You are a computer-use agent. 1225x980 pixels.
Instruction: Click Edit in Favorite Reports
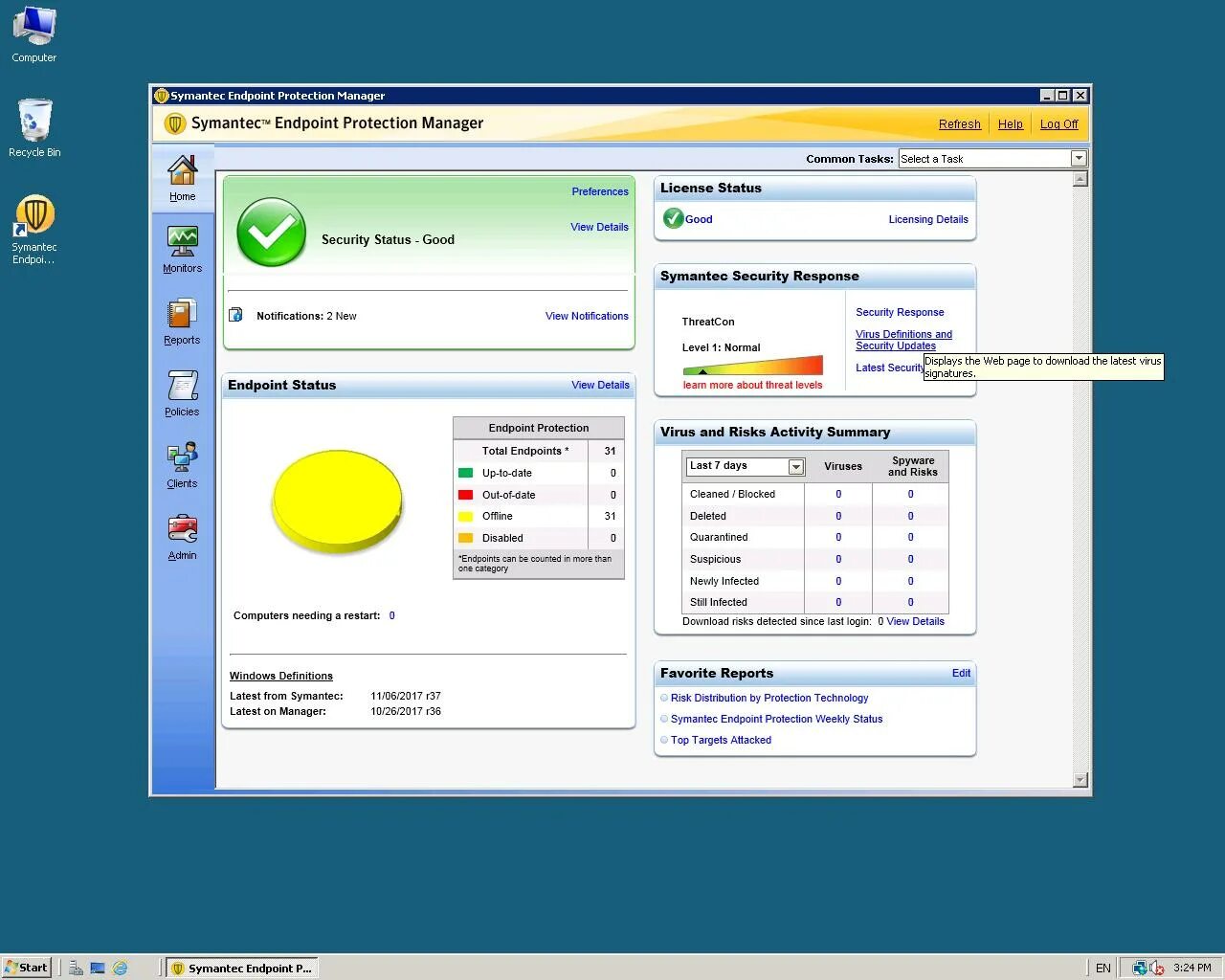tap(961, 673)
